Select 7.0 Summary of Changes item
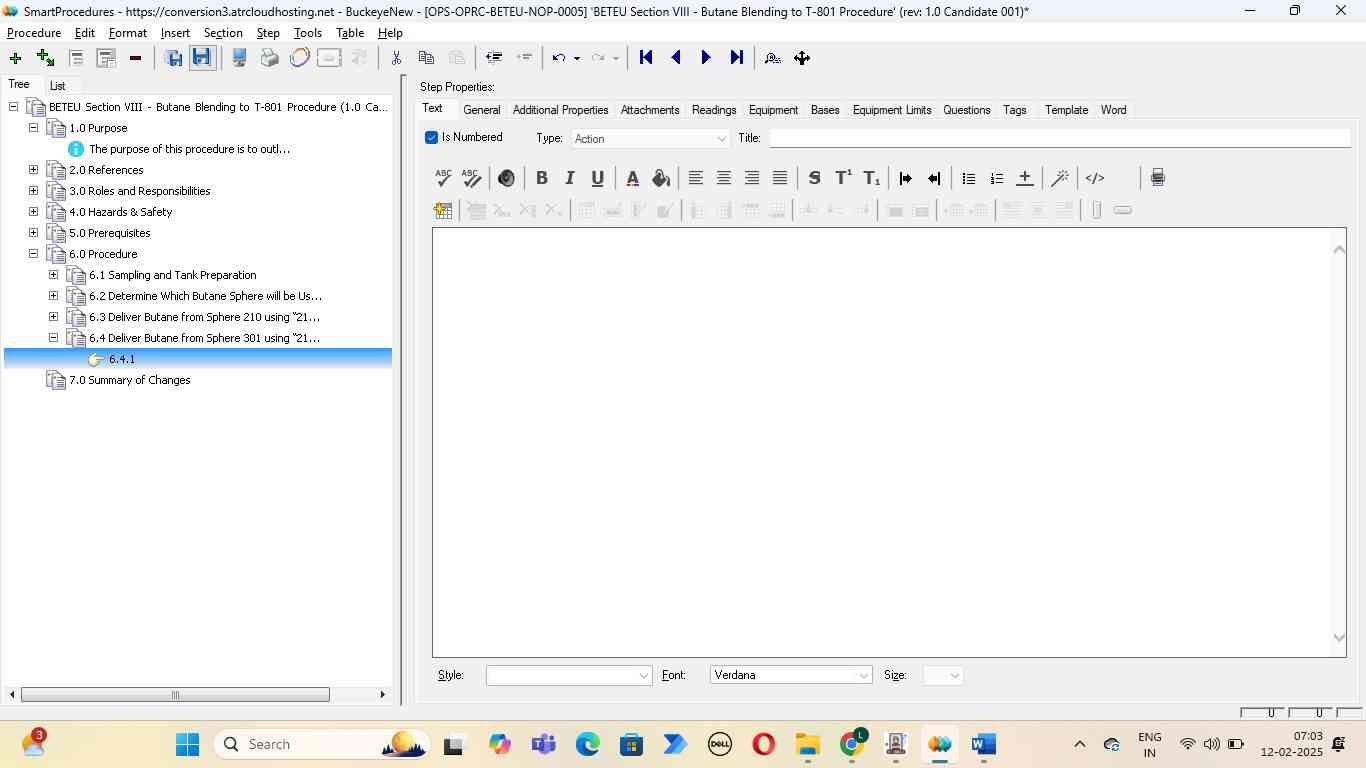 (129, 380)
